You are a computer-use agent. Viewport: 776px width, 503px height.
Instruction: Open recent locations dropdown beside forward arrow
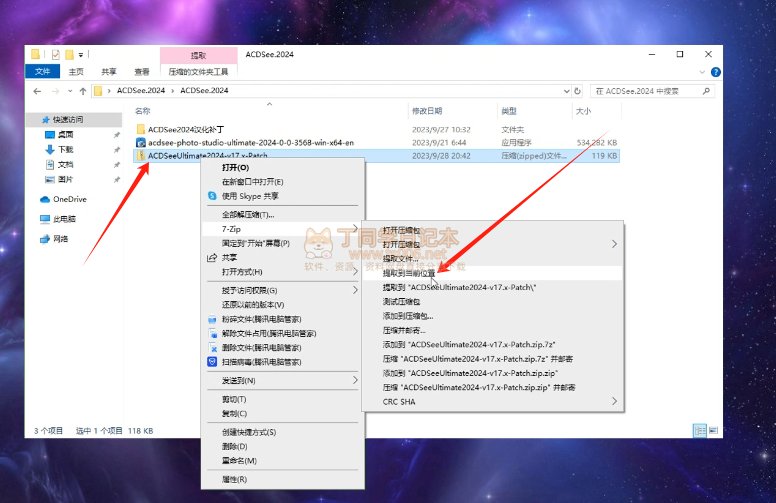pos(70,91)
